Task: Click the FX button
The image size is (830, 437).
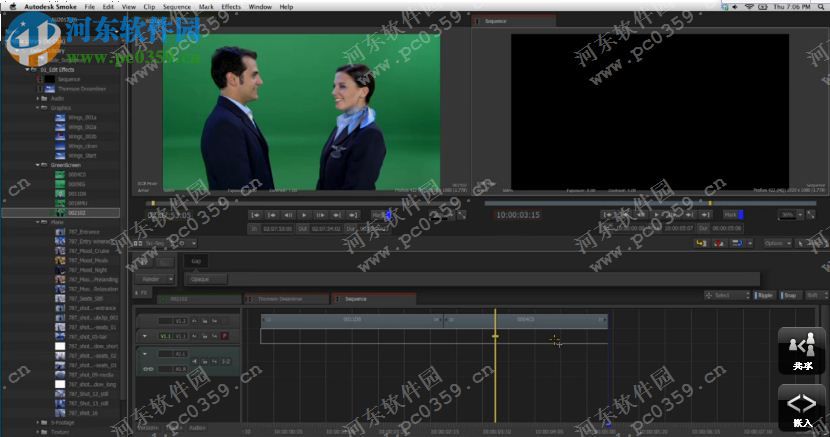Action: point(142,292)
